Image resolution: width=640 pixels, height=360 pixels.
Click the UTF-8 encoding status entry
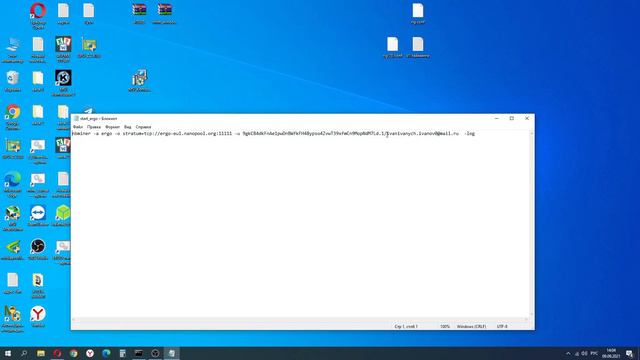click(502, 327)
